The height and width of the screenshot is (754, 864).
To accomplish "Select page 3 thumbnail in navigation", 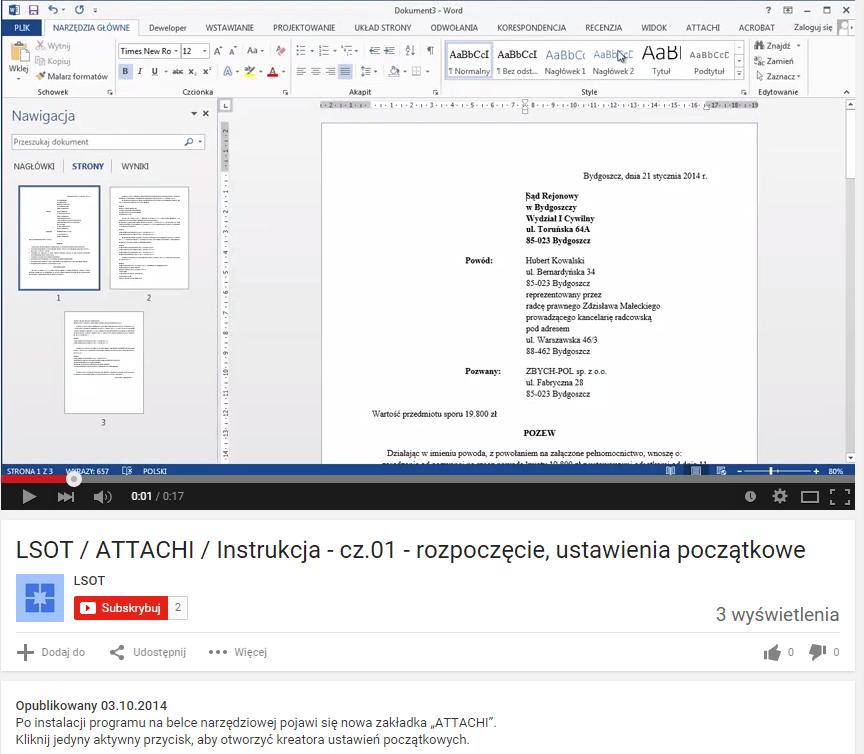I will pos(104,362).
